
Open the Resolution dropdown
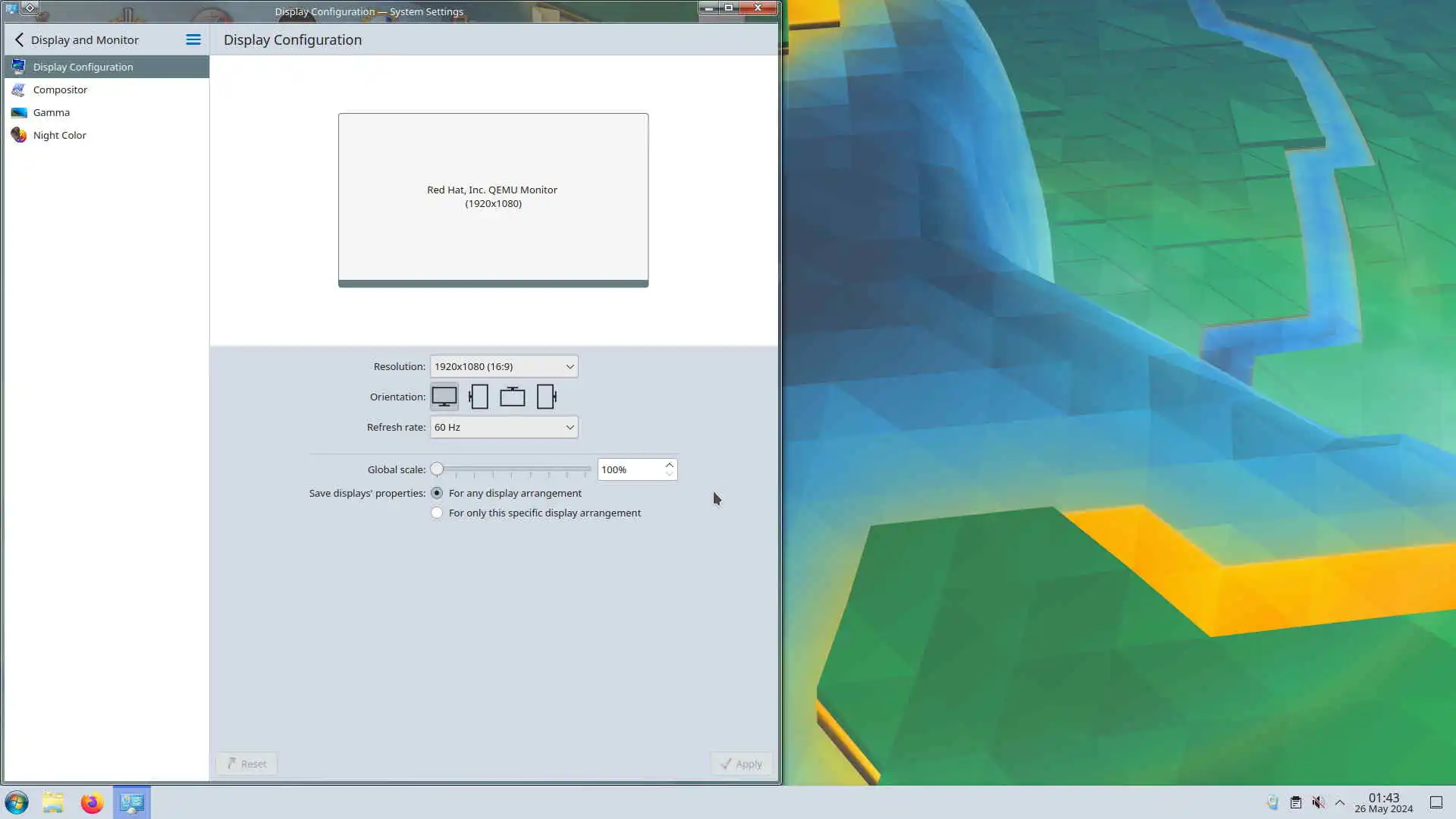504,366
